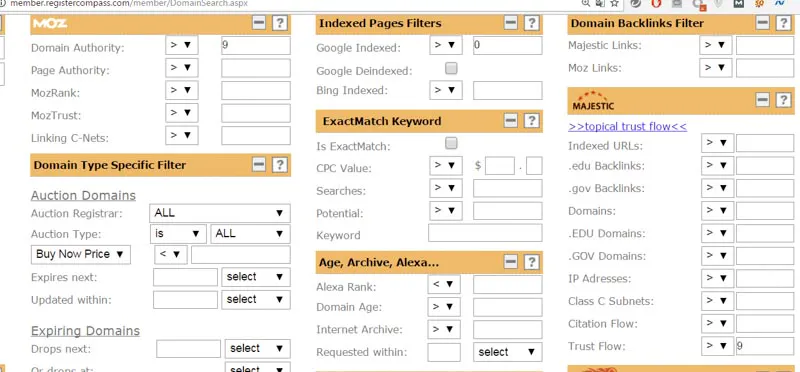Open the Buy Now Price dropdown
This screenshot has width=800, height=372.
(81, 254)
